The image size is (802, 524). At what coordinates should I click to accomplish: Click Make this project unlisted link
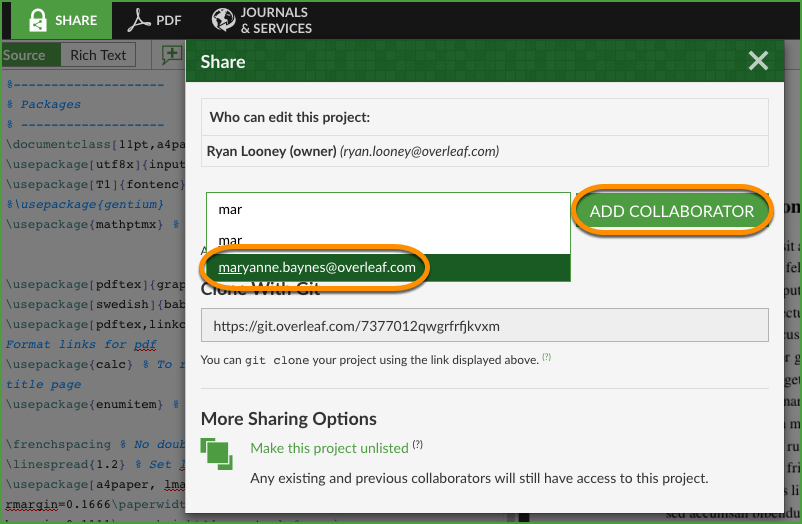[x=329, y=448]
